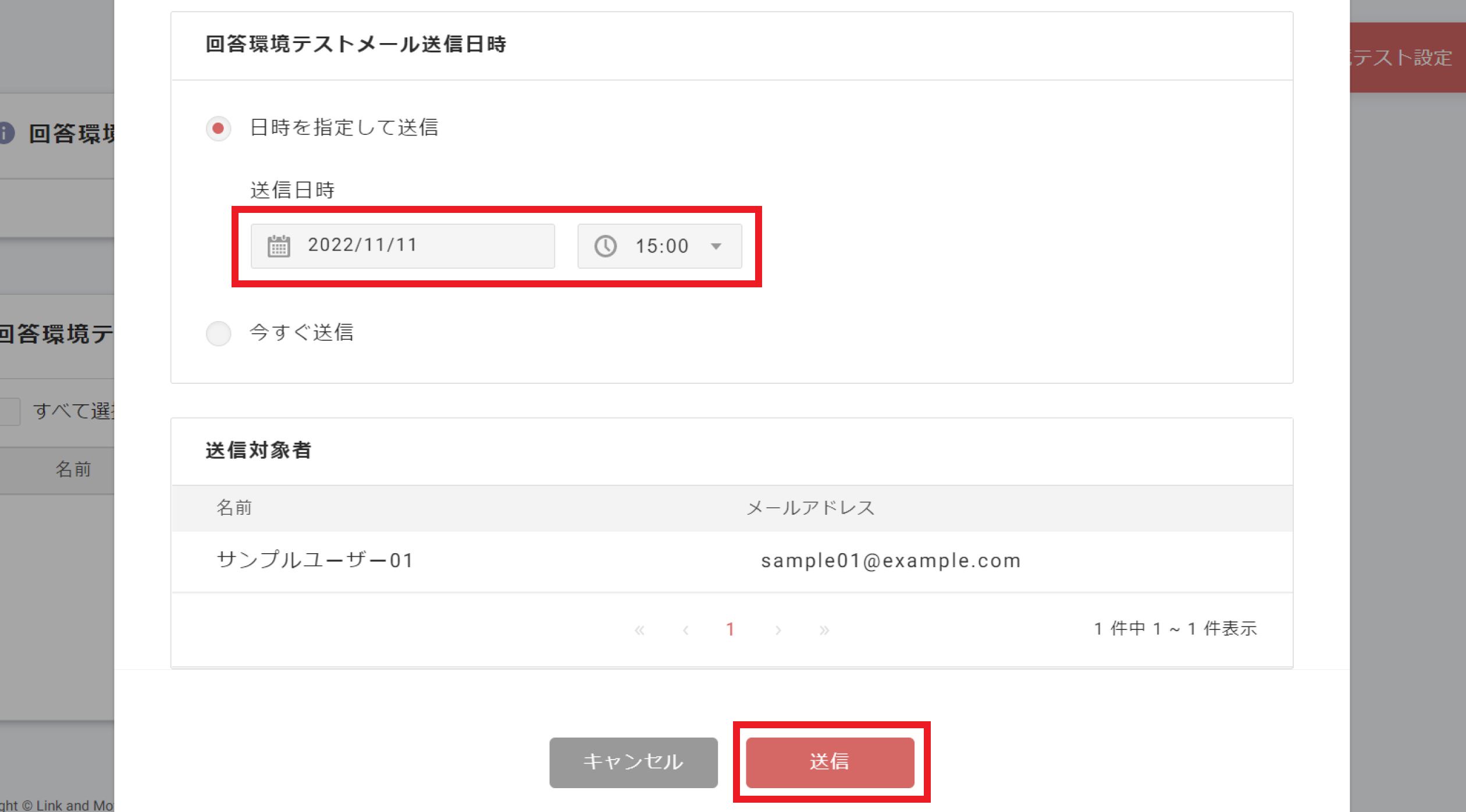This screenshot has height=812, width=1466.
Task: Click the time dropdown arrow
Action: pos(716,247)
